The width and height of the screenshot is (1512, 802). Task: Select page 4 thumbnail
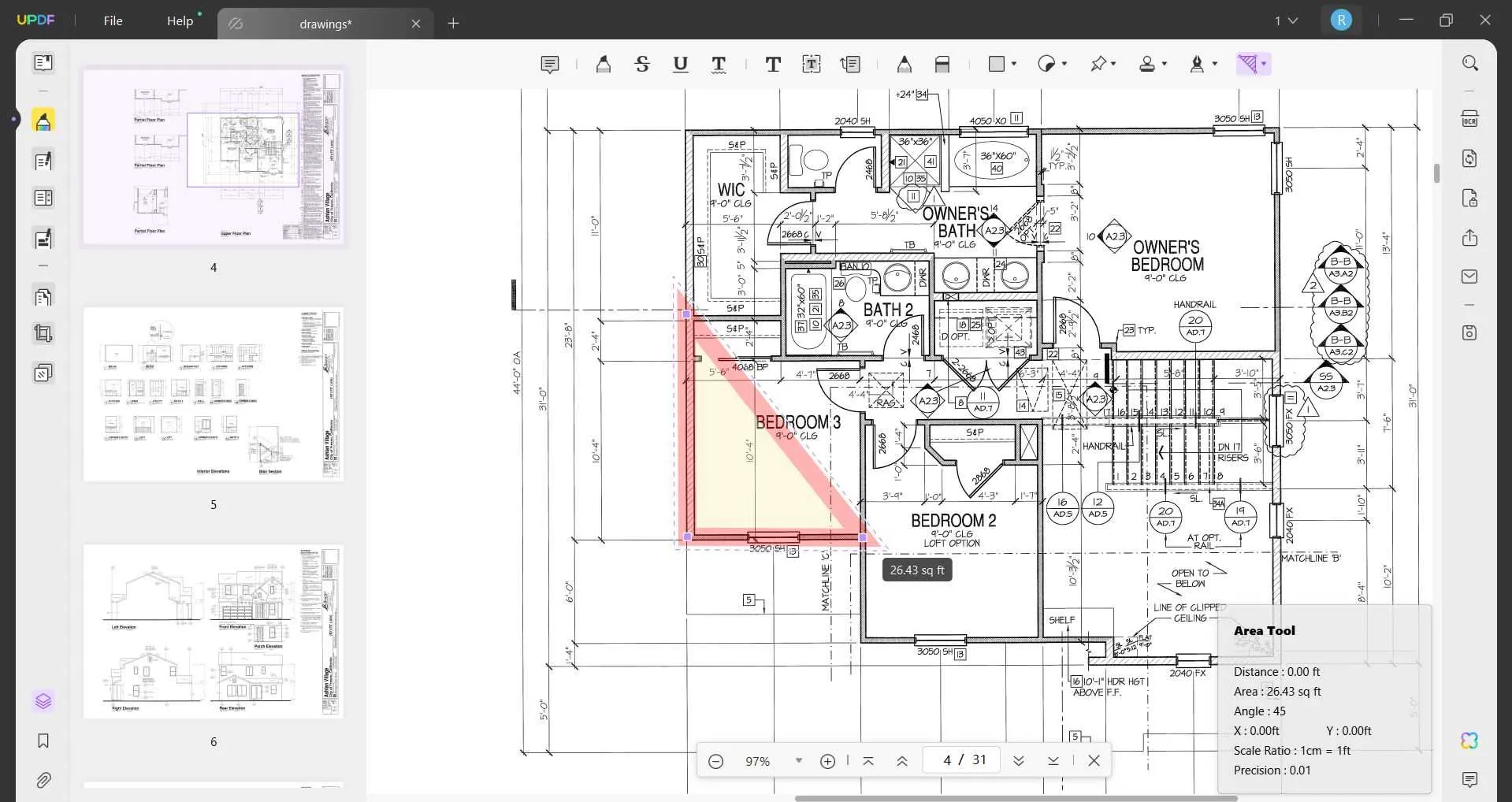pos(213,157)
